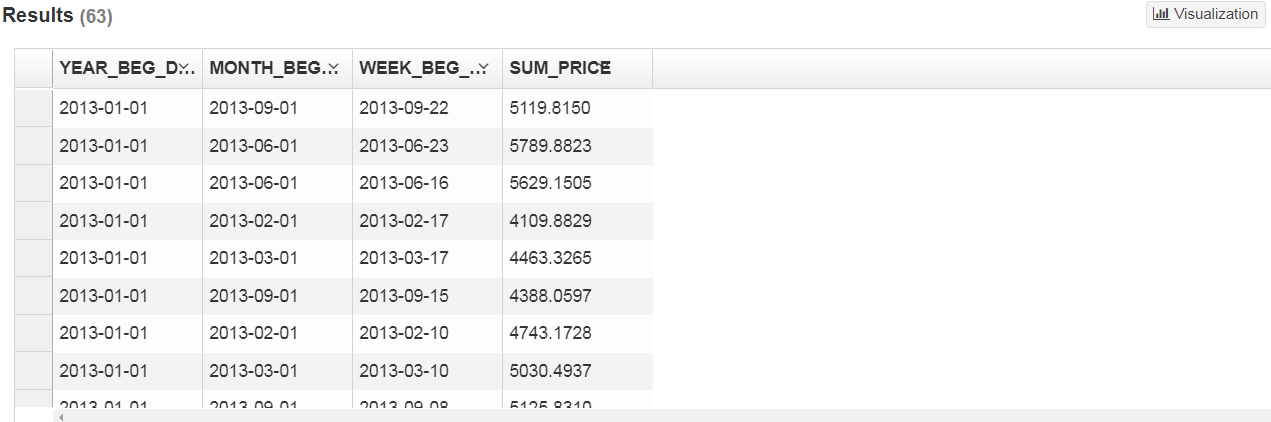1271x422 pixels.
Task: Select week cell 2013-09-15
Action: coord(427,295)
